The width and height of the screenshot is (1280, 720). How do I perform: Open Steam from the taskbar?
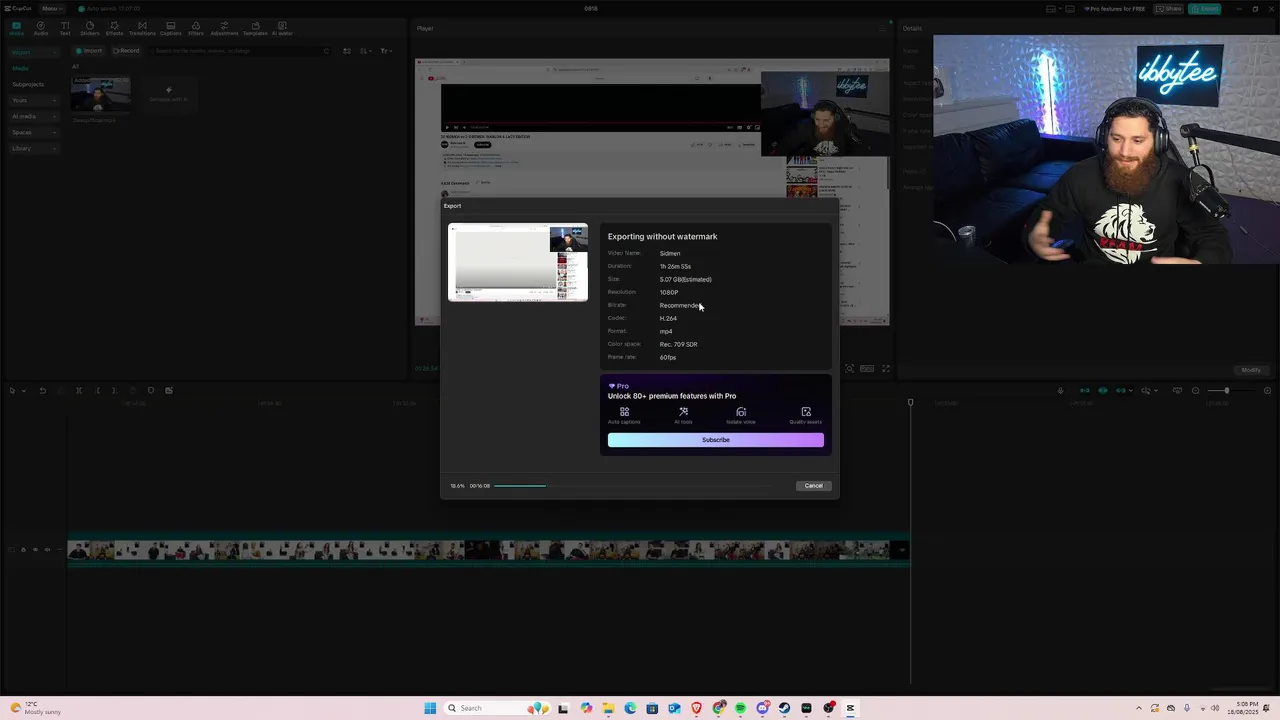tap(784, 708)
